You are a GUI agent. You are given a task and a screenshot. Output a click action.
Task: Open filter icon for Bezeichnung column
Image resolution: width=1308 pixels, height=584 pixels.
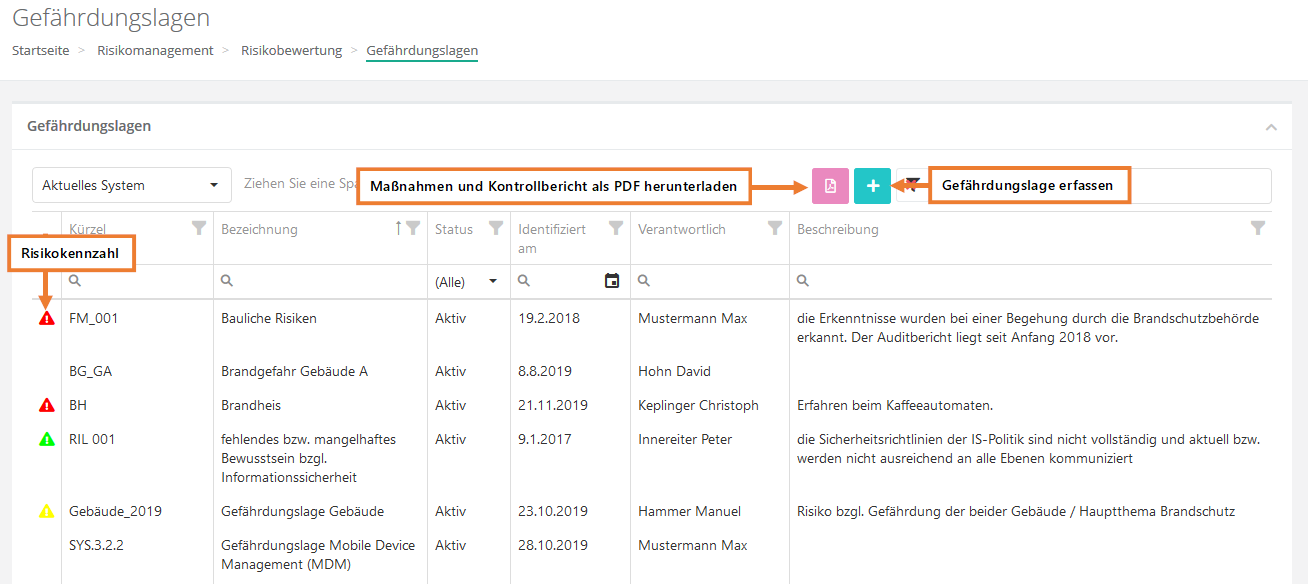tap(413, 228)
